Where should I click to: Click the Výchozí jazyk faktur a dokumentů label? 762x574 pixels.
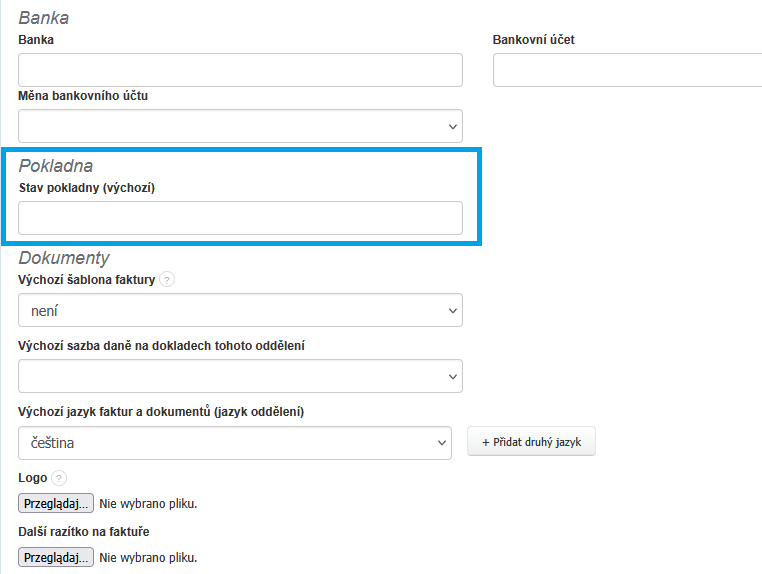point(161,412)
